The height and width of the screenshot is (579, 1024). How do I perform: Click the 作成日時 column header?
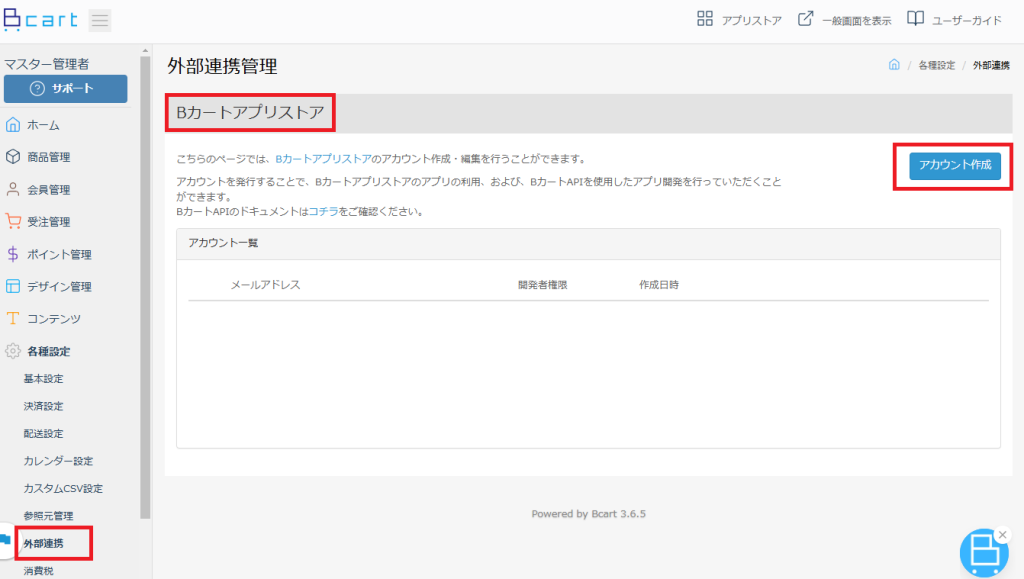coord(659,285)
